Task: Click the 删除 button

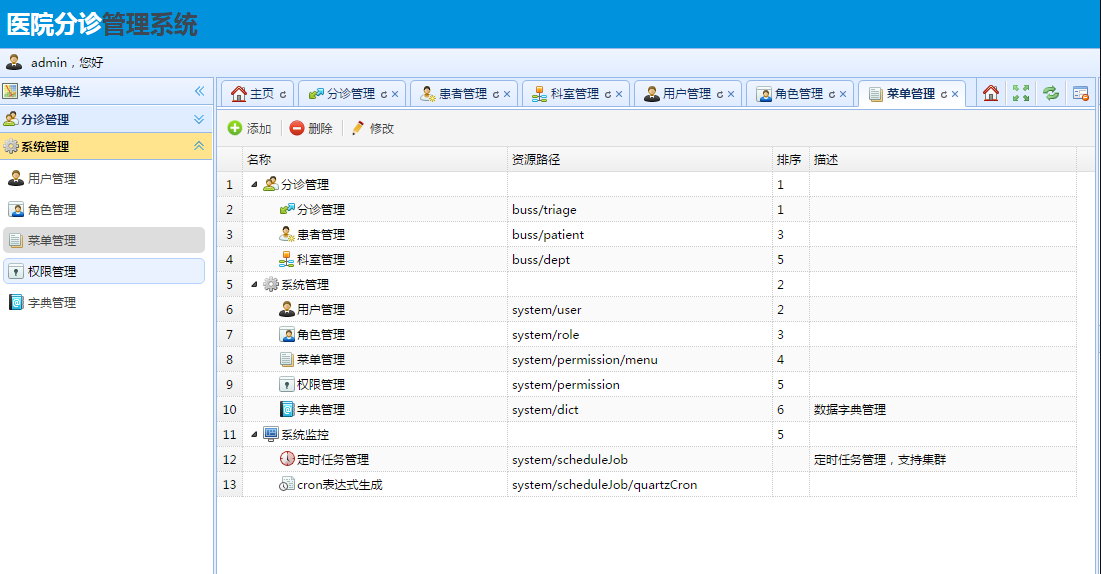Action: click(311, 128)
